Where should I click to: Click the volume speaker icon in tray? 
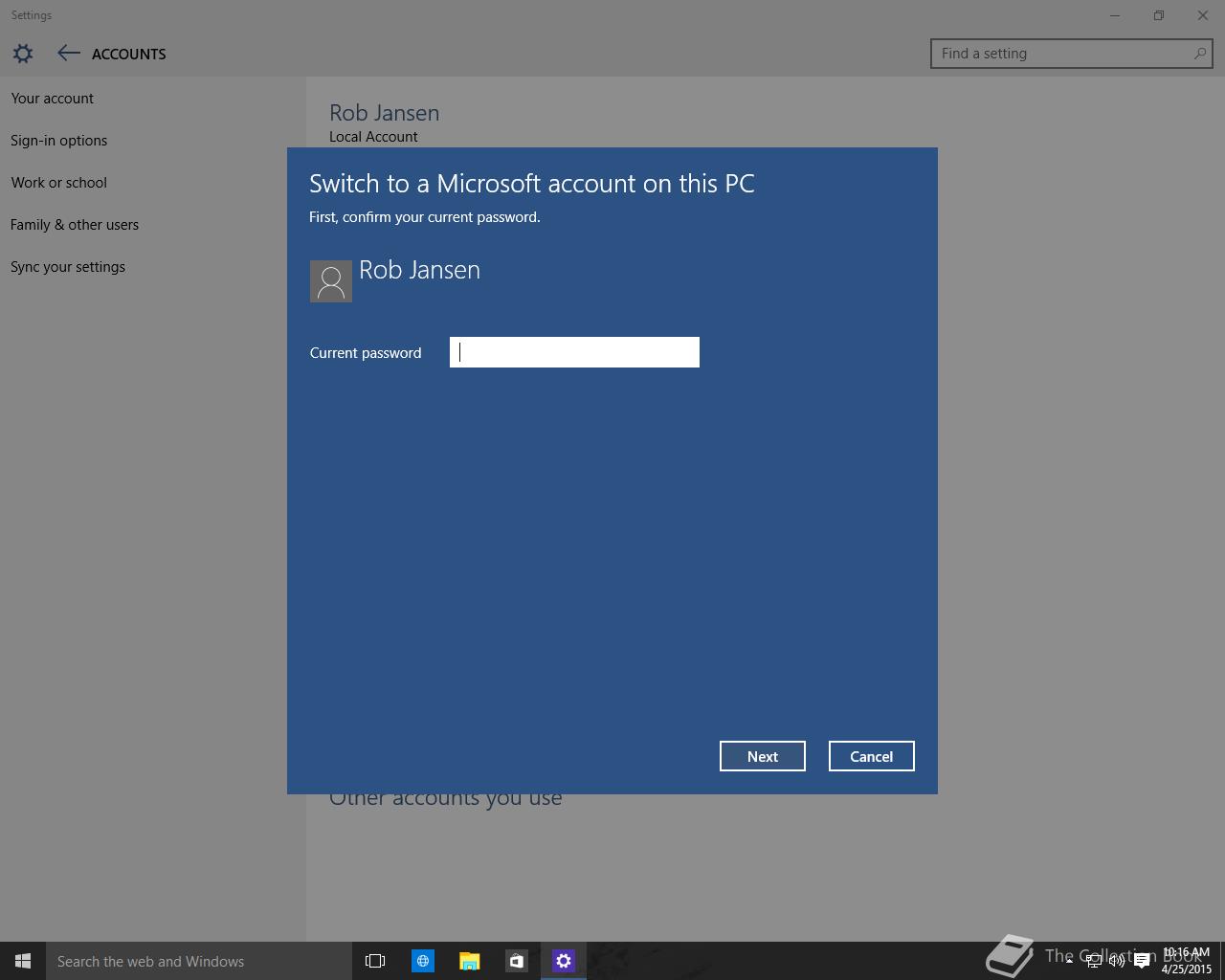1117,961
